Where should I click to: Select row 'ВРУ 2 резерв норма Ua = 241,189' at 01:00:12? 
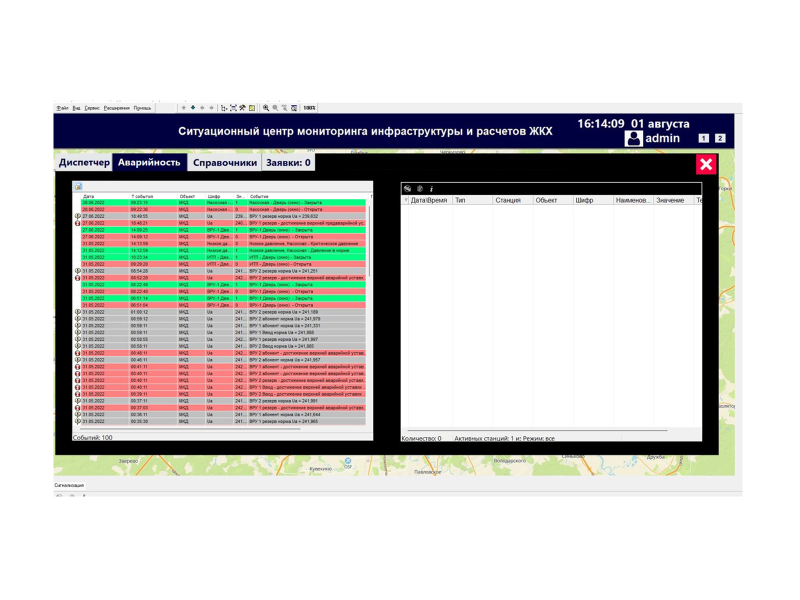(x=223, y=312)
